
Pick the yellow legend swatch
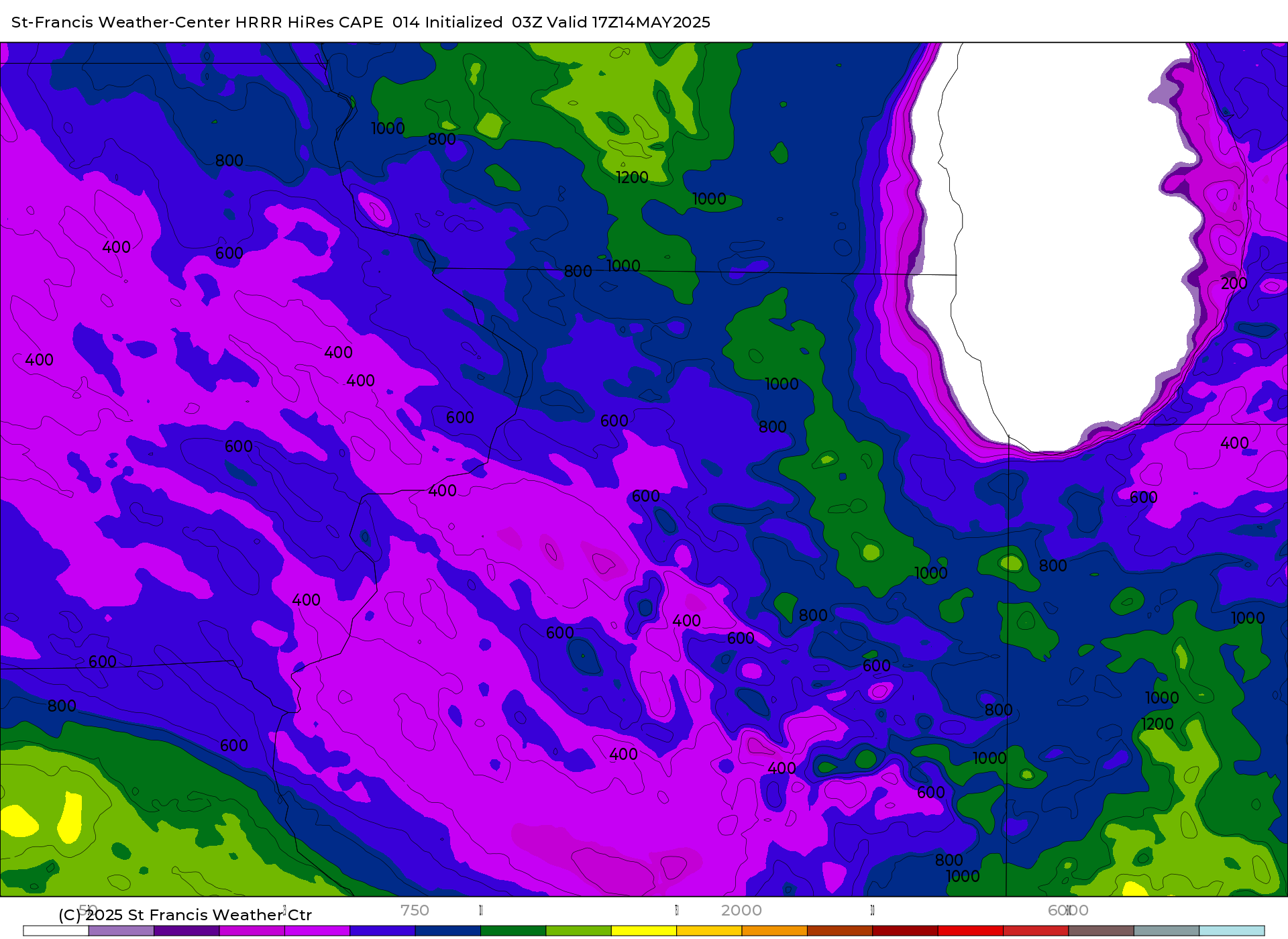pyautogui.click(x=644, y=931)
